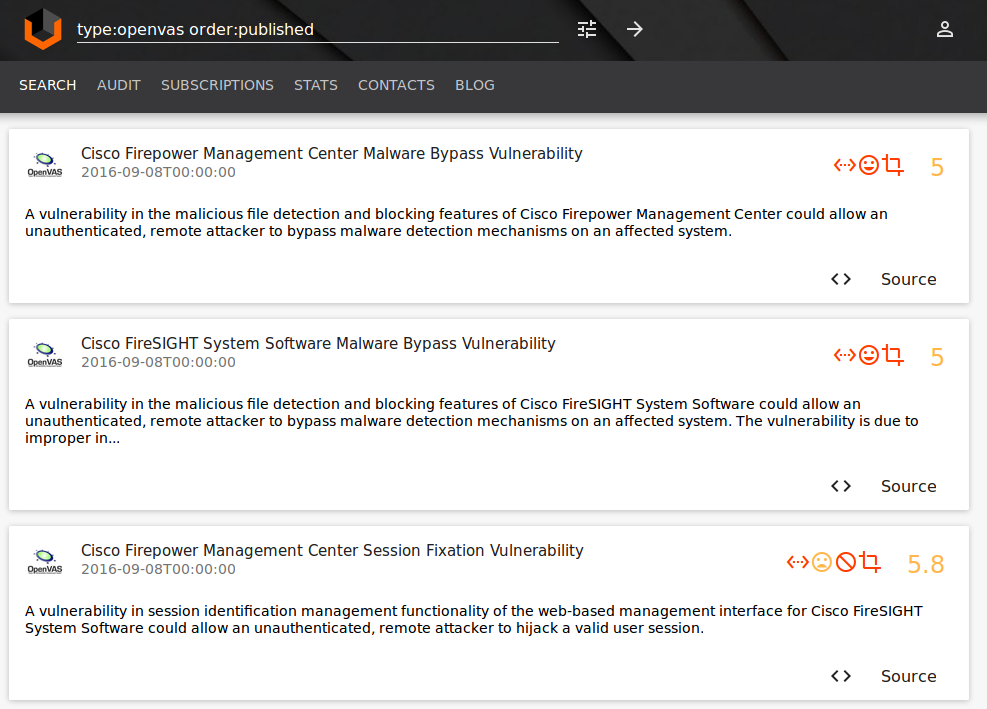Click network vector icon on Session Fixation card
987x709 pixels.
click(798, 562)
